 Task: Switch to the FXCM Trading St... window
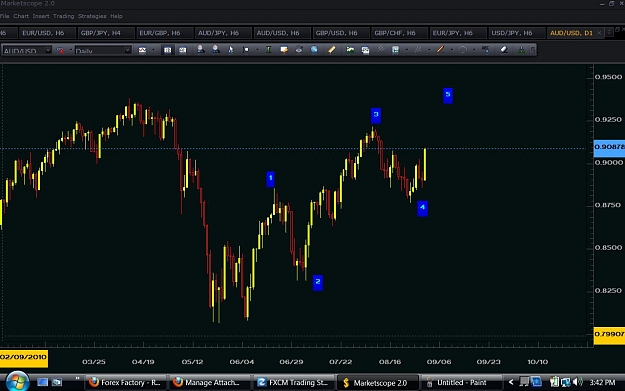[293, 383]
